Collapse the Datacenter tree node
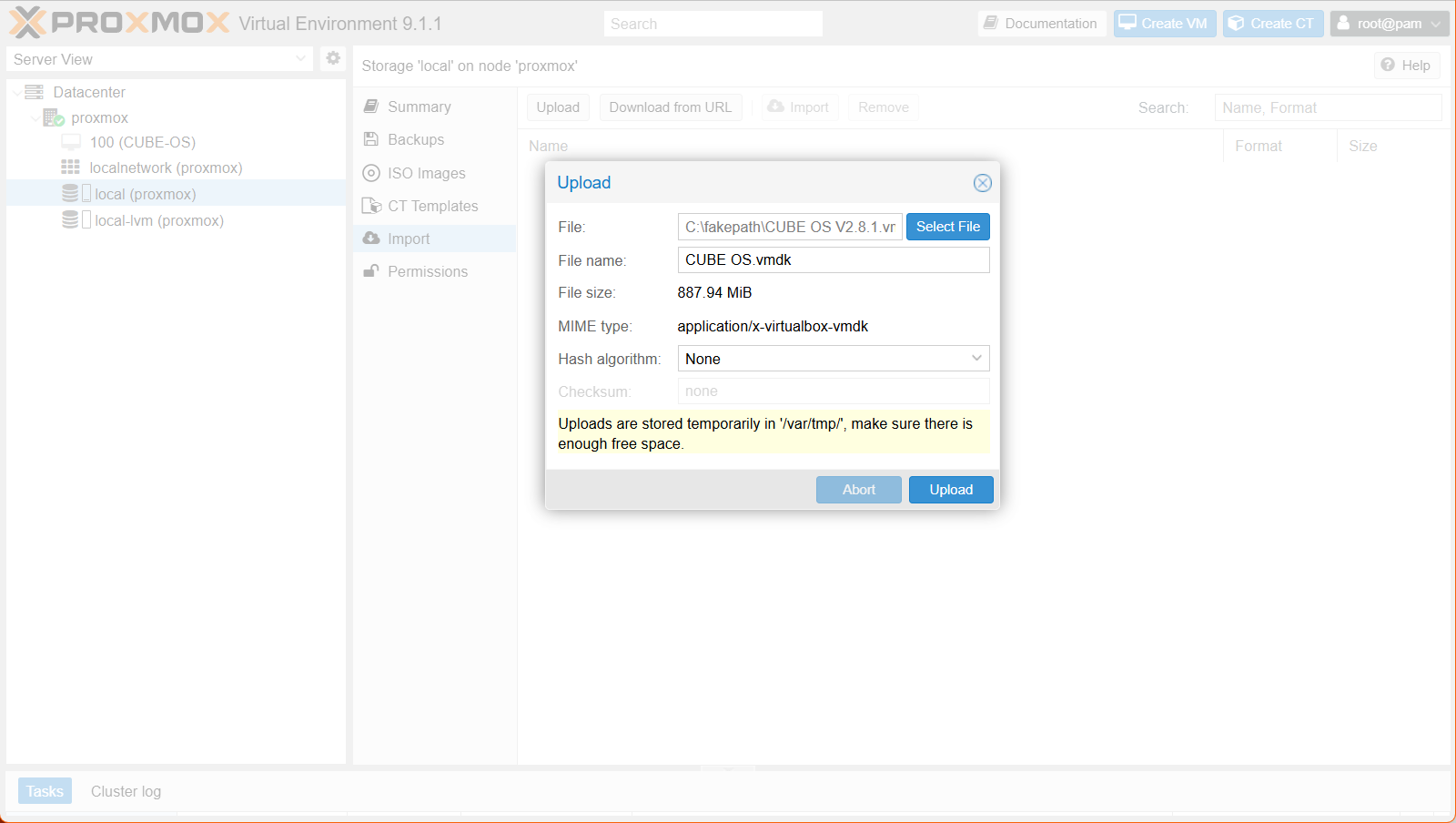 pyautogui.click(x=17, y=93)
